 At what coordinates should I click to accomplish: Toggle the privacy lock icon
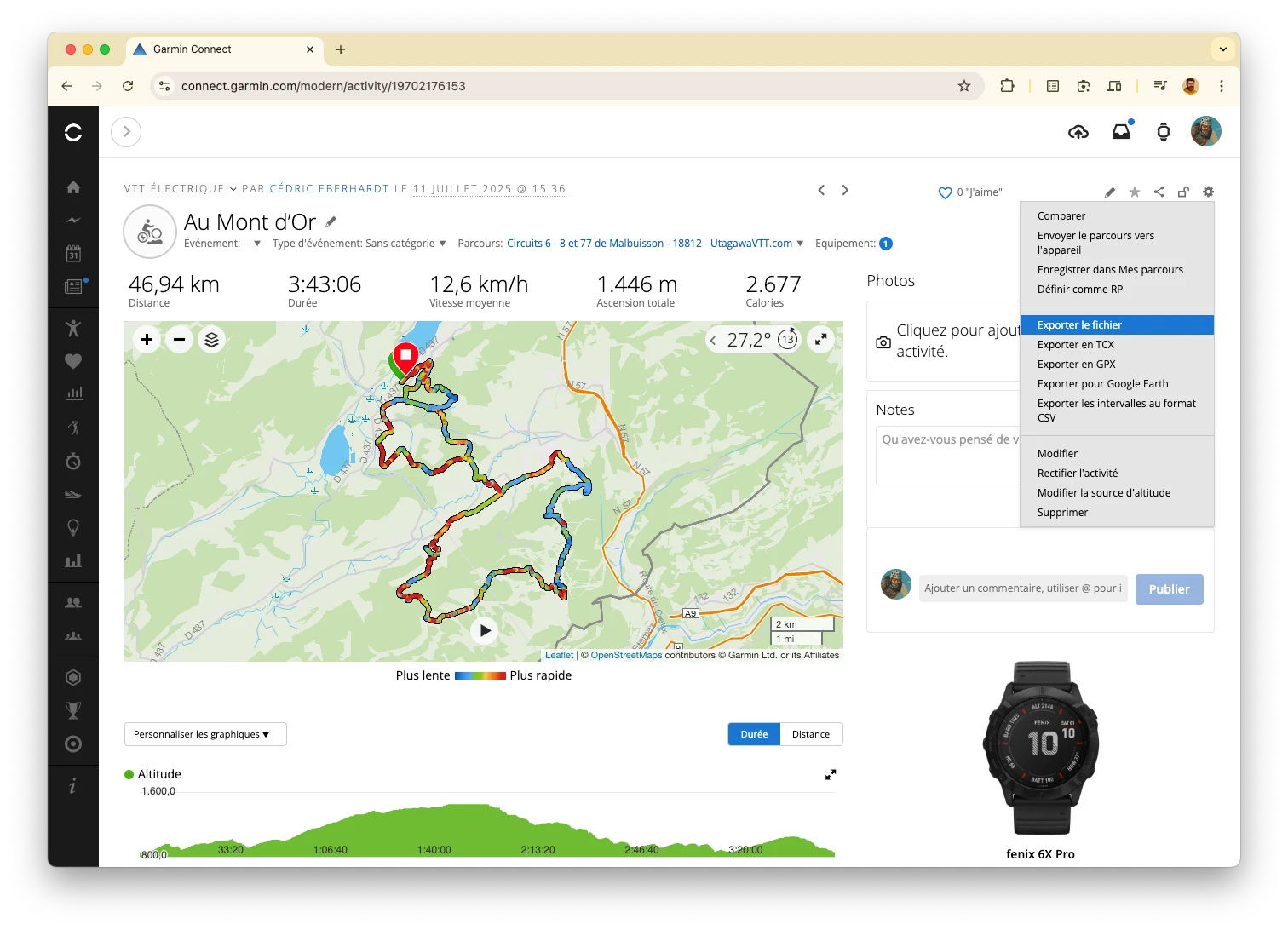coord(1183,192)
